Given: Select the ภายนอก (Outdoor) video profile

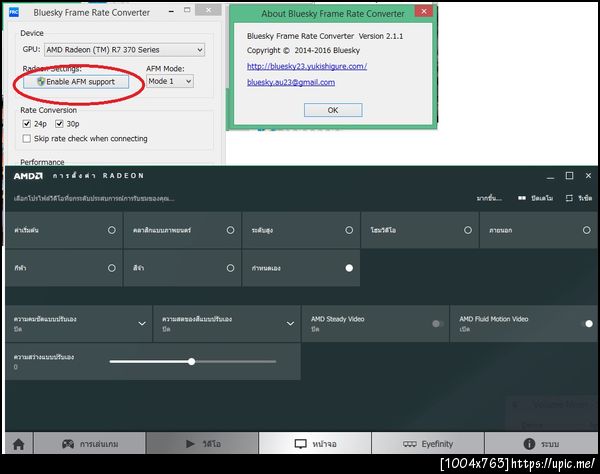Looking at the screenshot, I should (x=587, y=230).
